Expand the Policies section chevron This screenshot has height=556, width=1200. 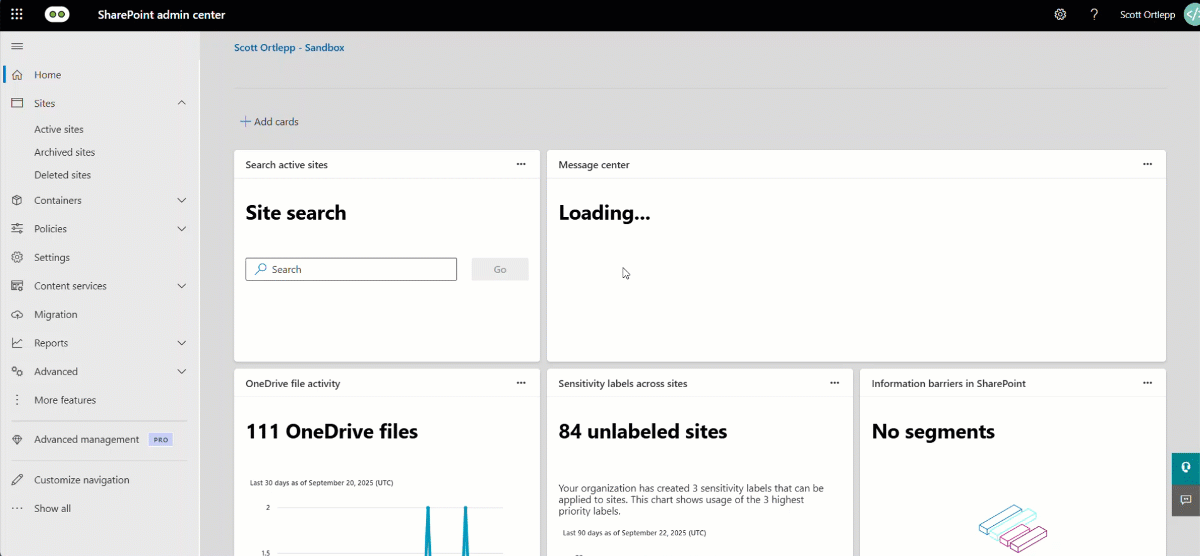pos(182,229)
